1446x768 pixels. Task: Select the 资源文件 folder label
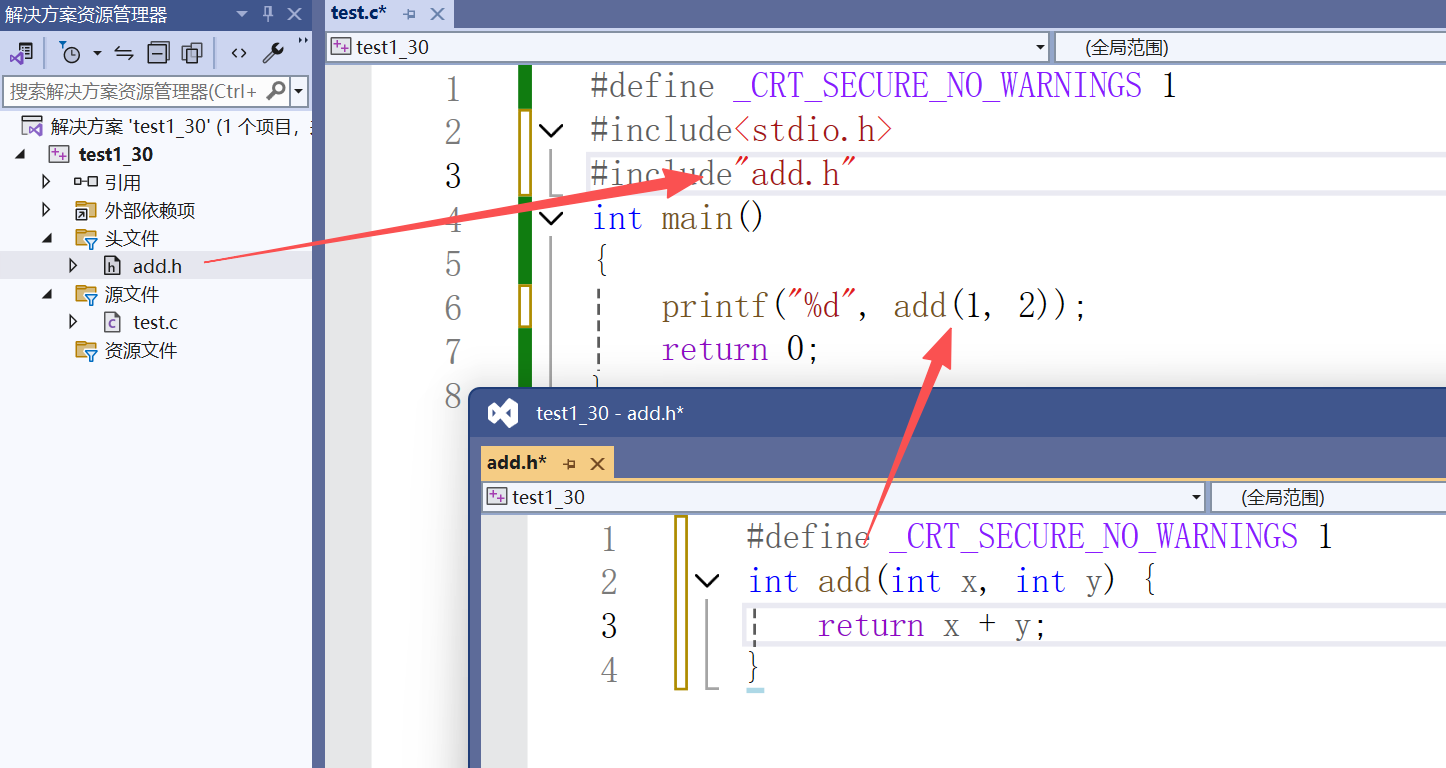[141, 350]
